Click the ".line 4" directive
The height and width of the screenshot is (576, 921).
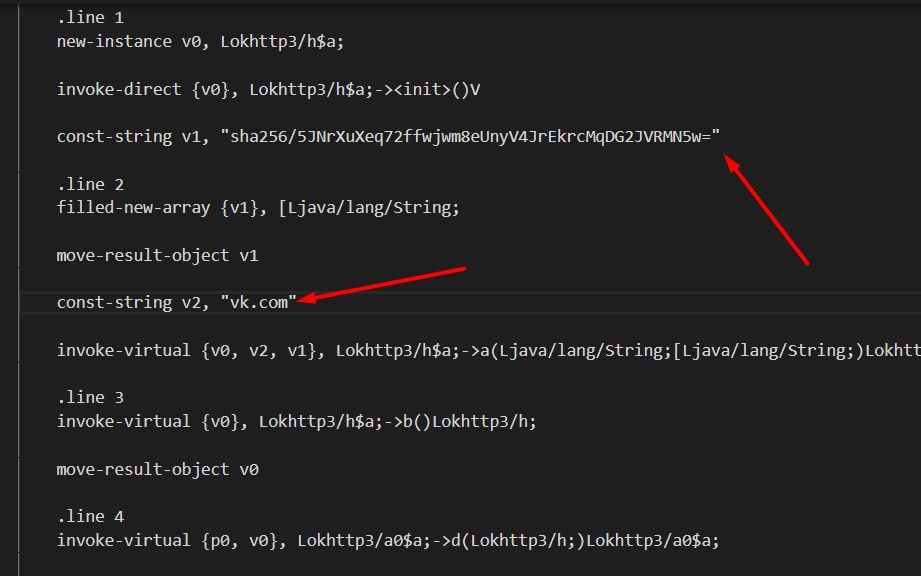[x=90, y=517]
